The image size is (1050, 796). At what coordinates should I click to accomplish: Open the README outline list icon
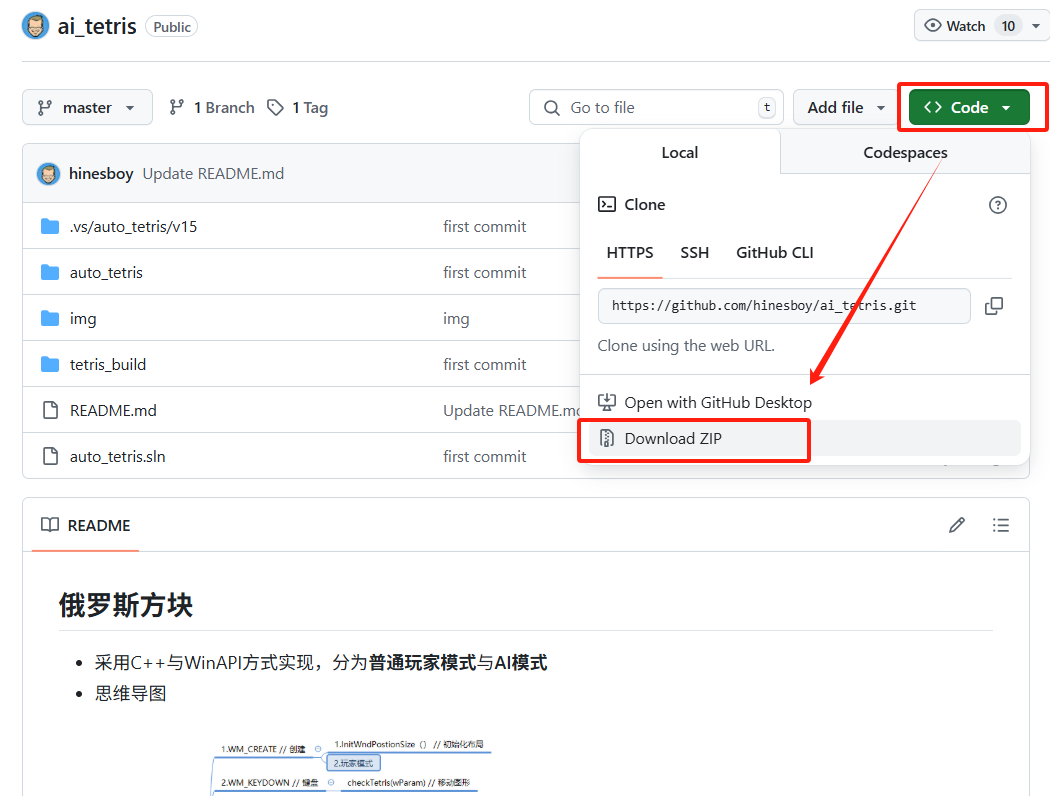1000,526
